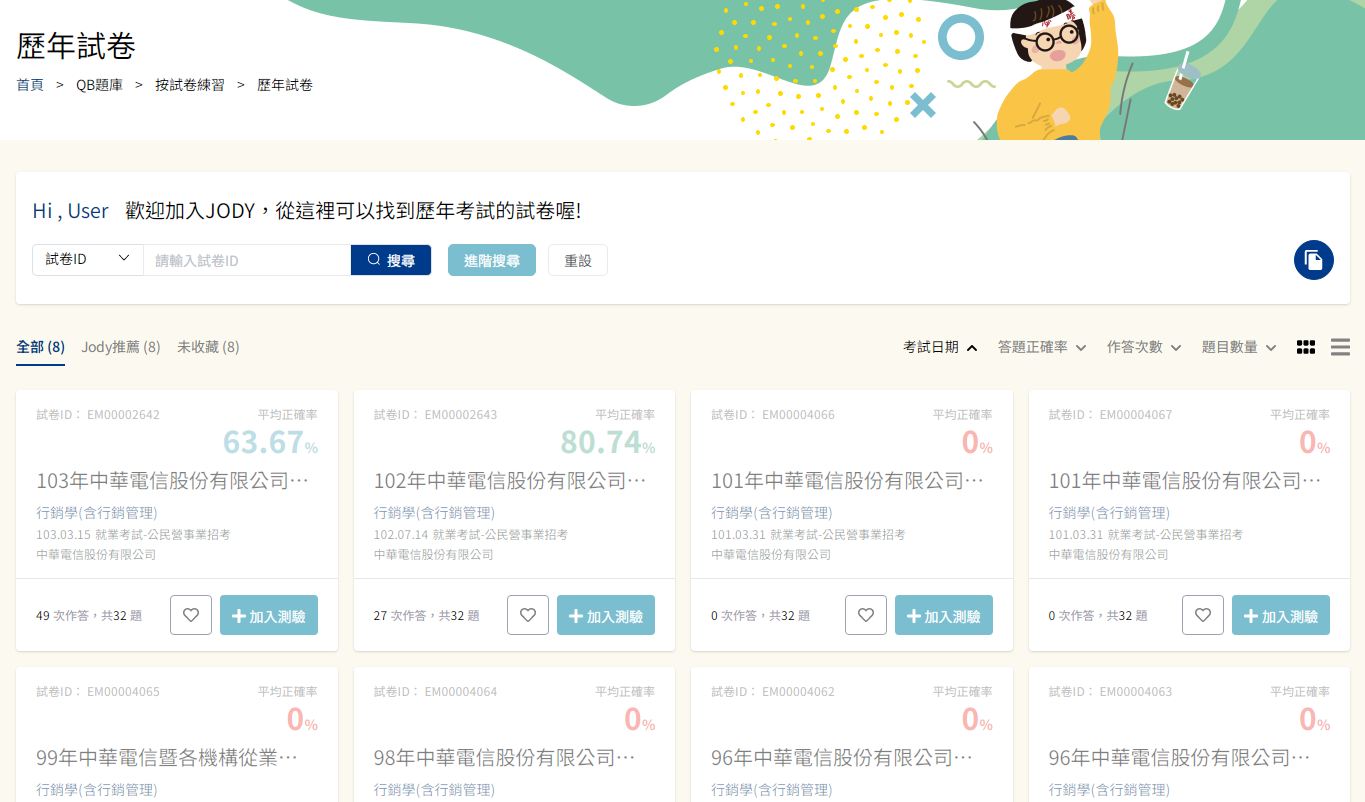This screenshot has width=1365, height=802.
Task: Select the 全部 (8) tab
Action: pyautogui.click(x=41, y=347)
